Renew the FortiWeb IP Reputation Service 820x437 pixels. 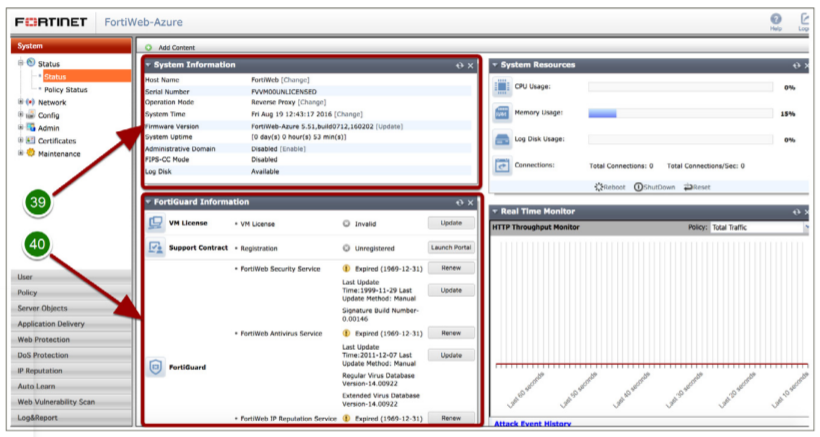tap(451, 418)
